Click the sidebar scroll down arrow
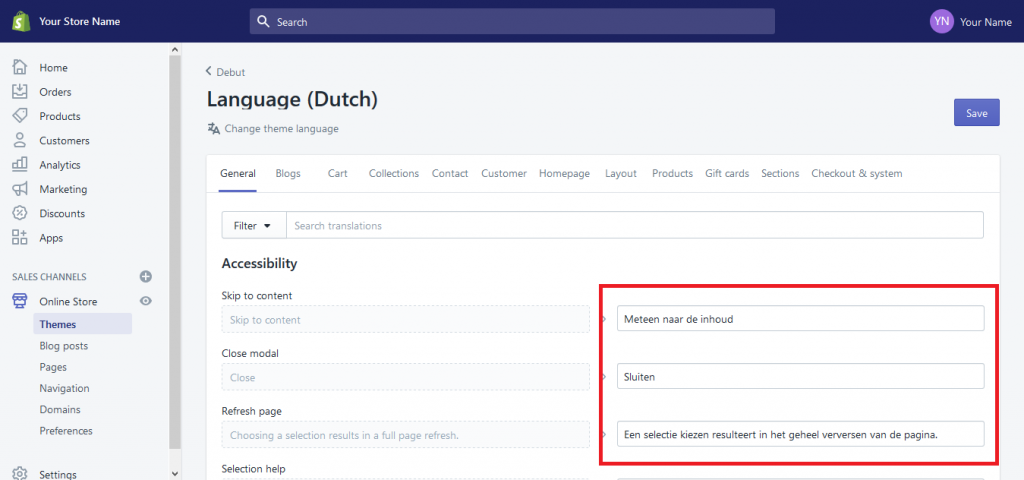The width and height of the screenshot is (1024, 480). (174, 472)
